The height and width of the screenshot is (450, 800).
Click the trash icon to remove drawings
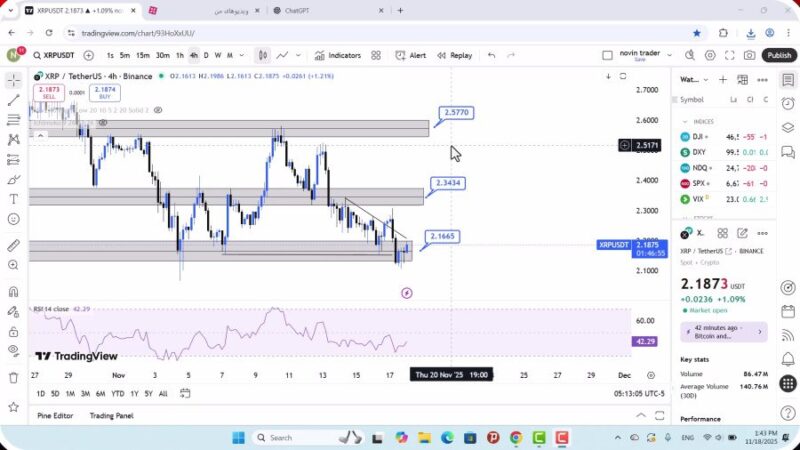pos(13,377)
